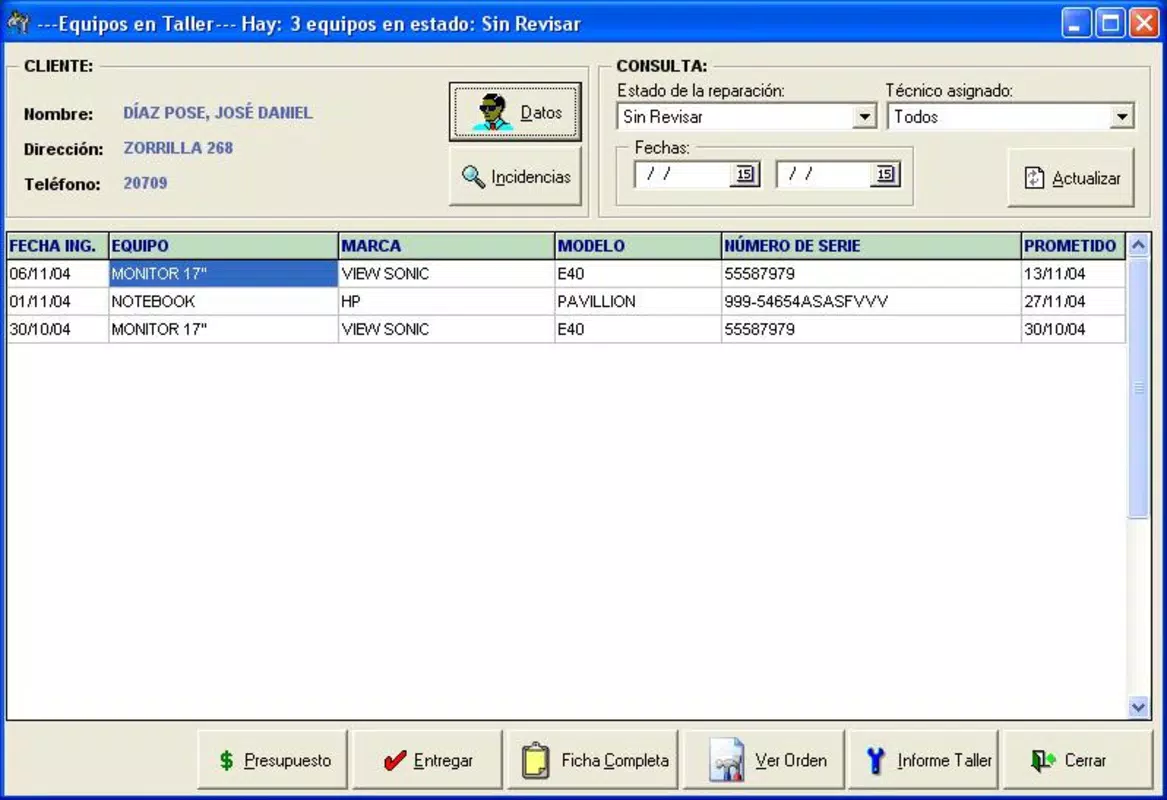Image resolution: width=1167 pixels, height=800 pixels.
Task: Click the vertical scrollbar thumb of the table
Action: pyautogui.click(x=1138, y=387)
